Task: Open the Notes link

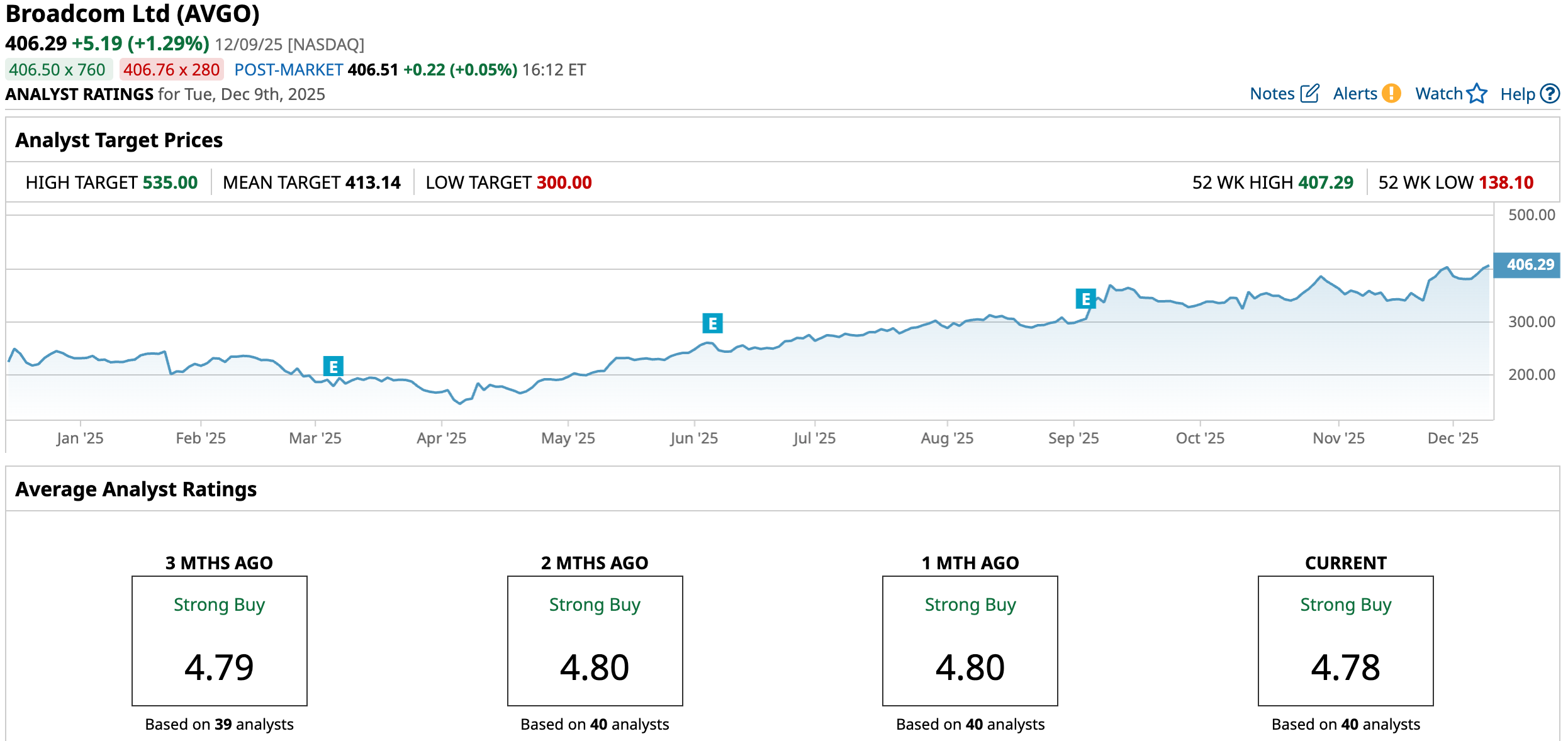Action: click(1272, 94)
